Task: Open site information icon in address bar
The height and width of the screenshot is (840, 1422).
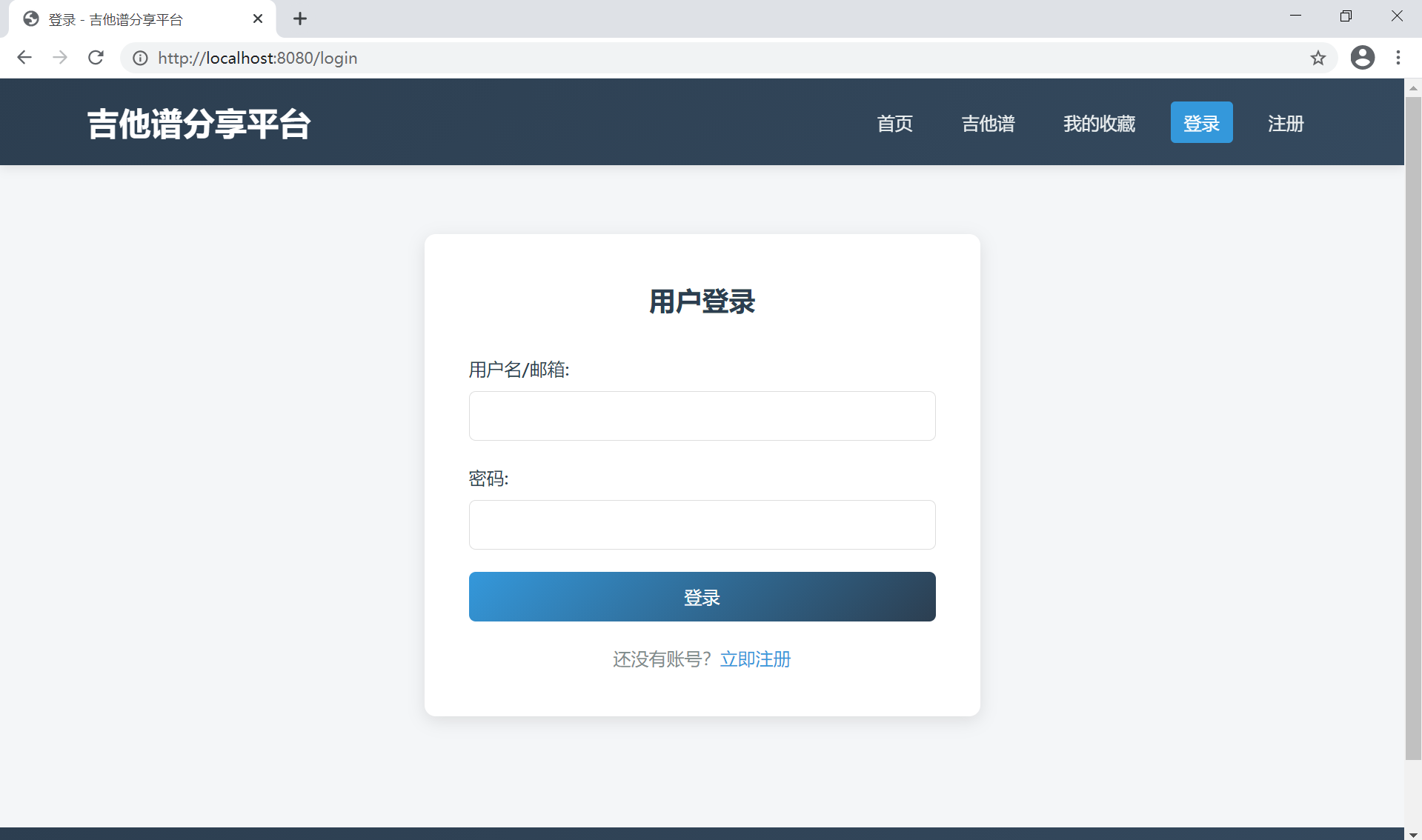Action: pyautogui.click(x=140, y=58)
